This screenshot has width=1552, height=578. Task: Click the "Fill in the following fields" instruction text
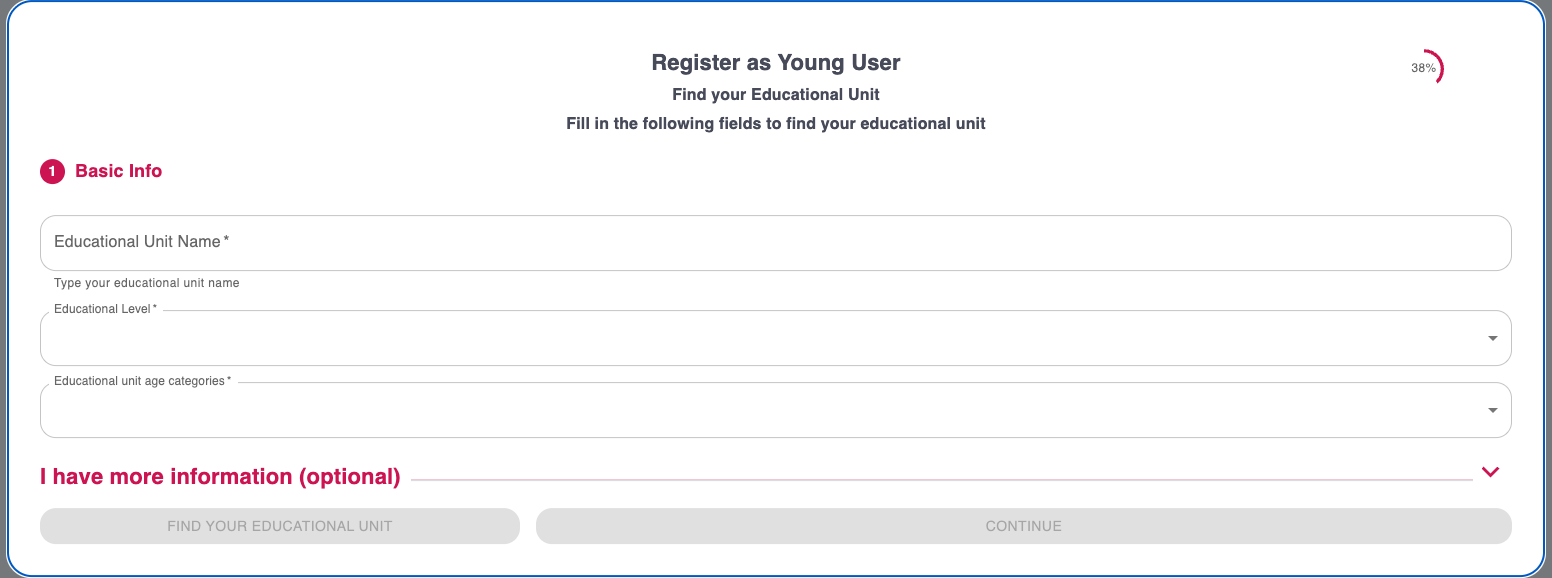775,124
